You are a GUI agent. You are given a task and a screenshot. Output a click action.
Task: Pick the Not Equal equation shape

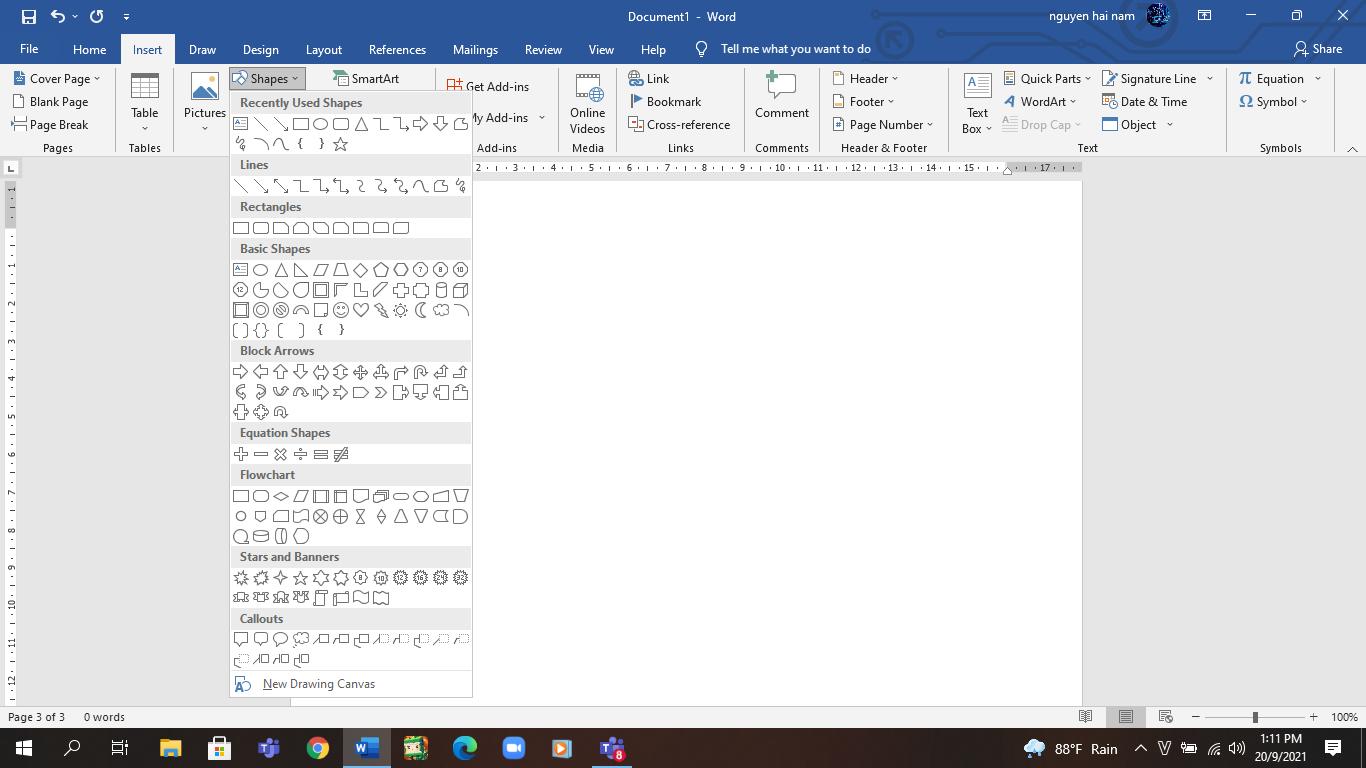pos(341,454)
